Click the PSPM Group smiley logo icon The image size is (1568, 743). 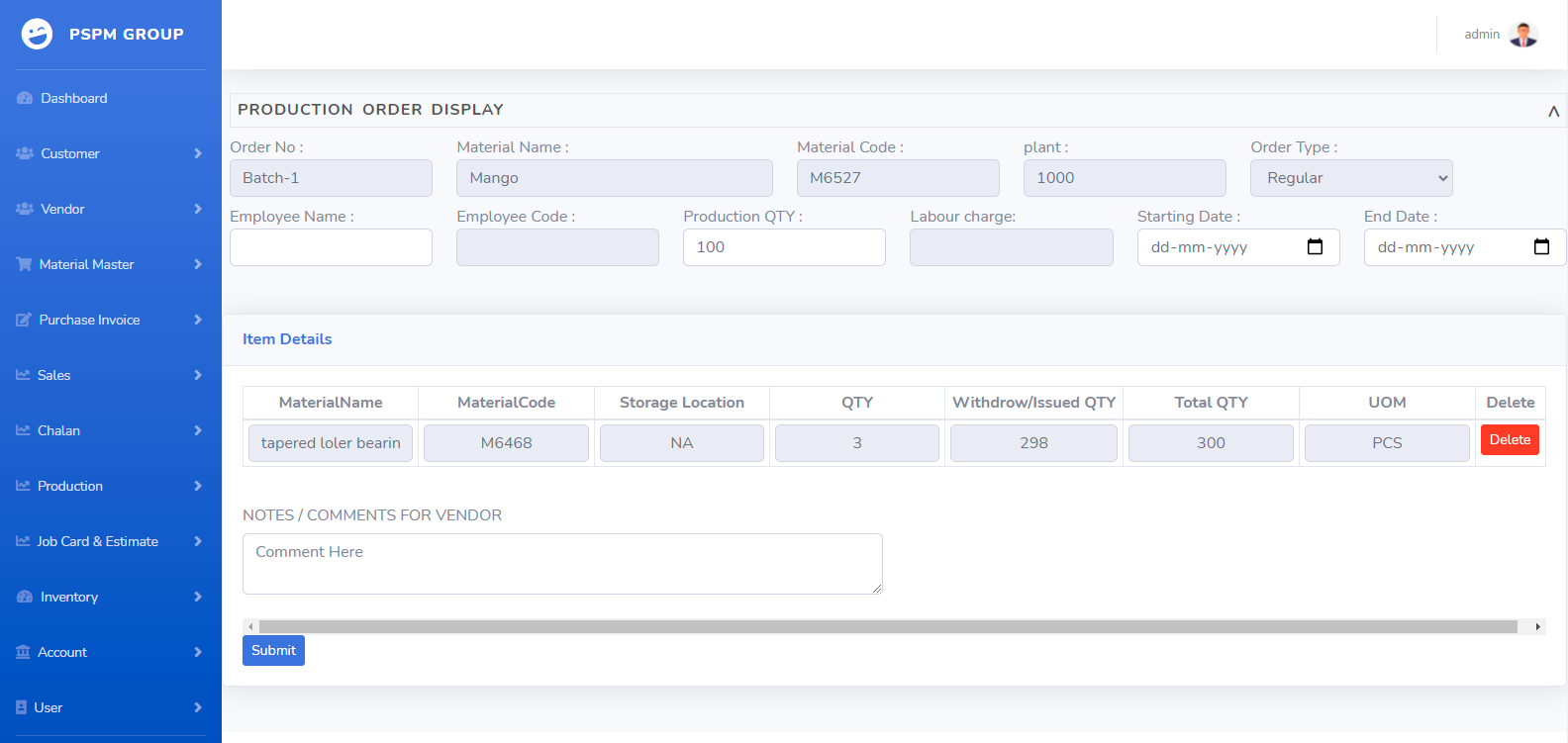(37, 34)
